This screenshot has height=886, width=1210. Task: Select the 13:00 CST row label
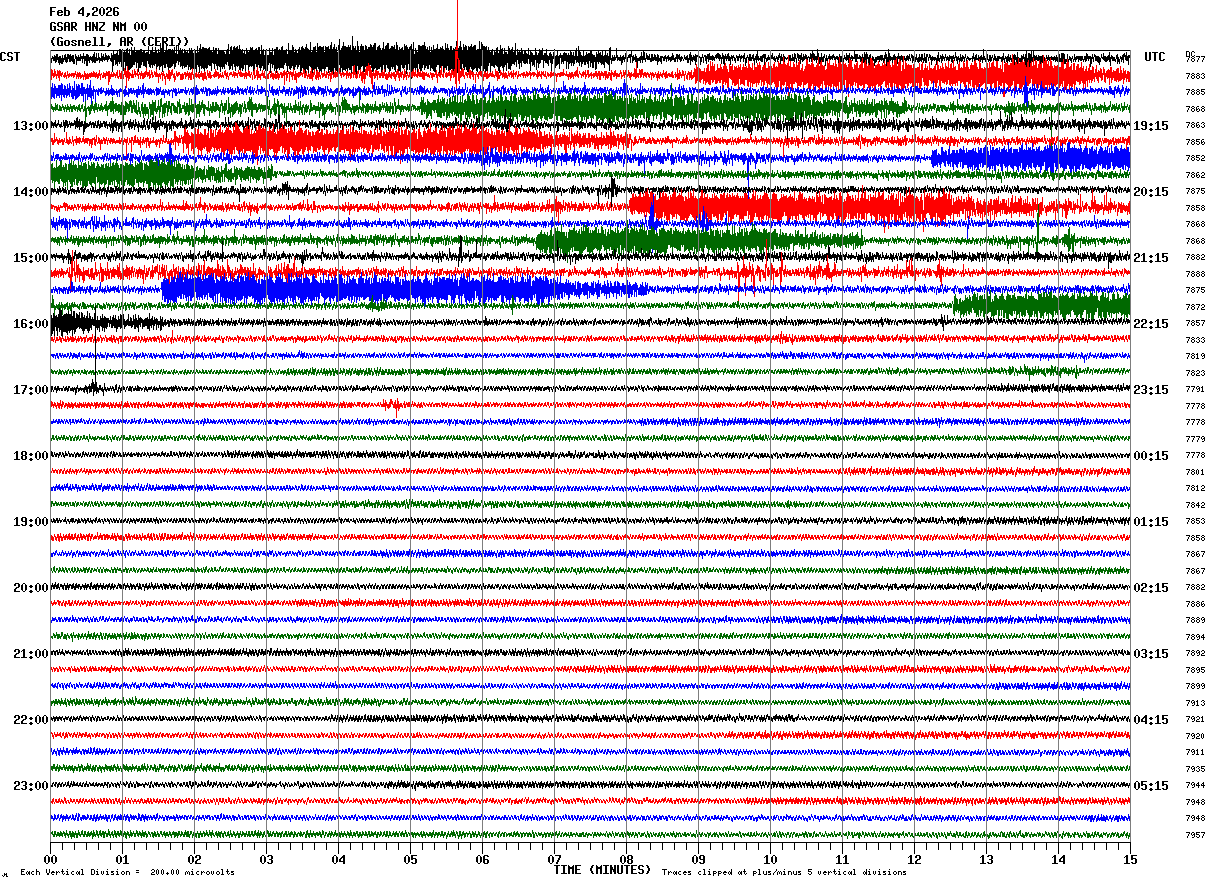[31, 126]
